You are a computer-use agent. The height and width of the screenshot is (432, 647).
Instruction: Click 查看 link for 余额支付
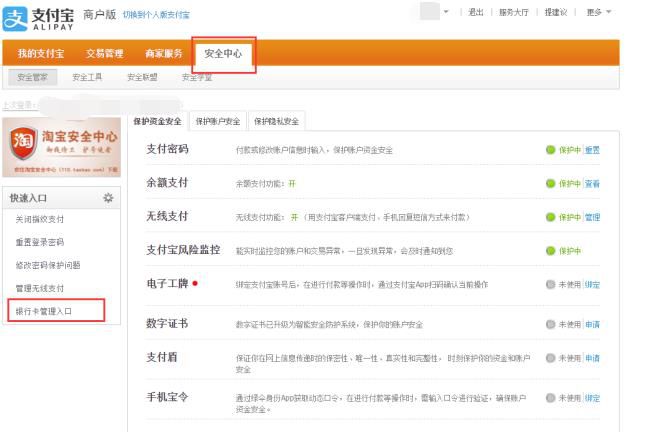click(592, 184)
